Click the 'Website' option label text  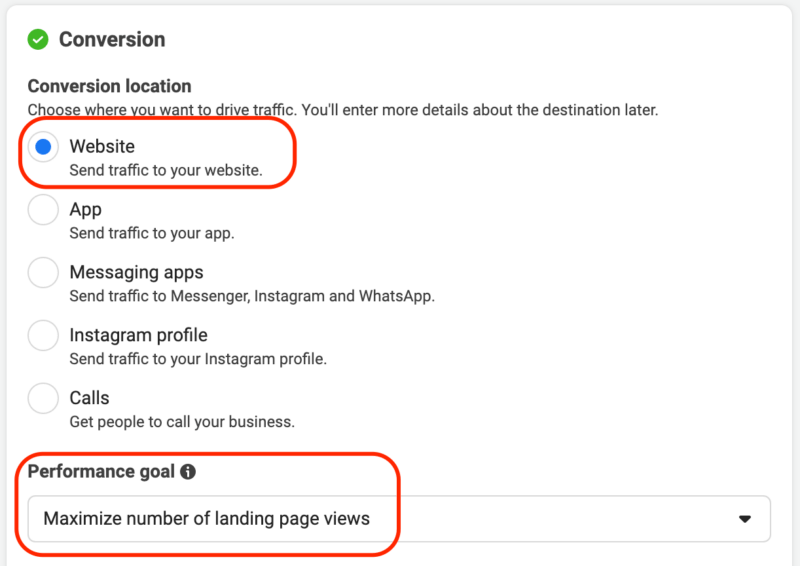tap(102, 147)
